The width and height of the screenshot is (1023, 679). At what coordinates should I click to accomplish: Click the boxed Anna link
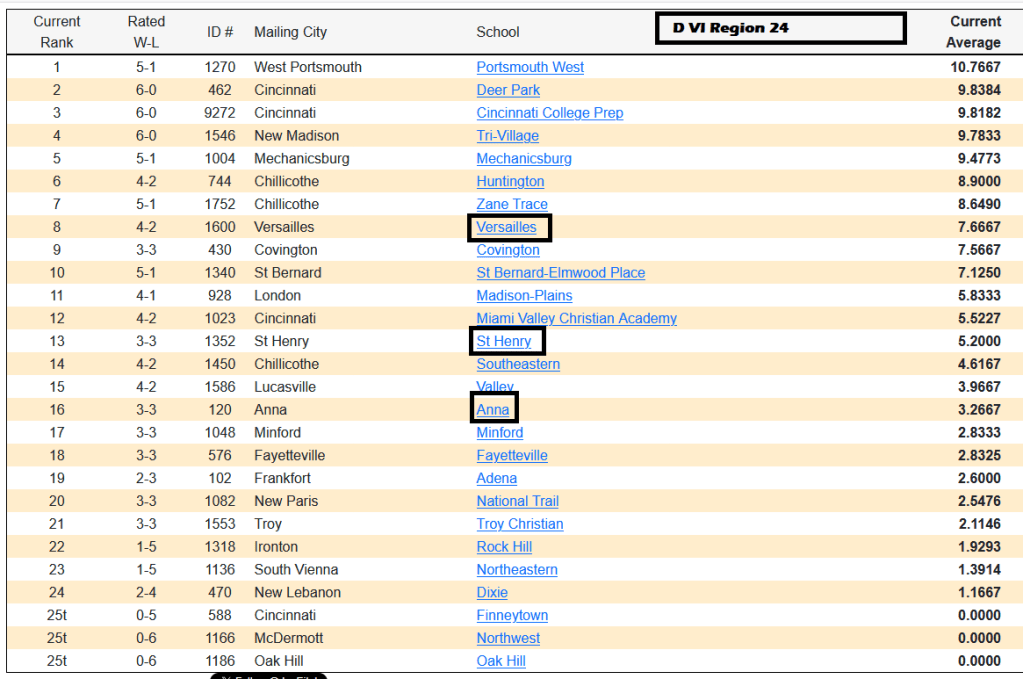coord(493,410)
